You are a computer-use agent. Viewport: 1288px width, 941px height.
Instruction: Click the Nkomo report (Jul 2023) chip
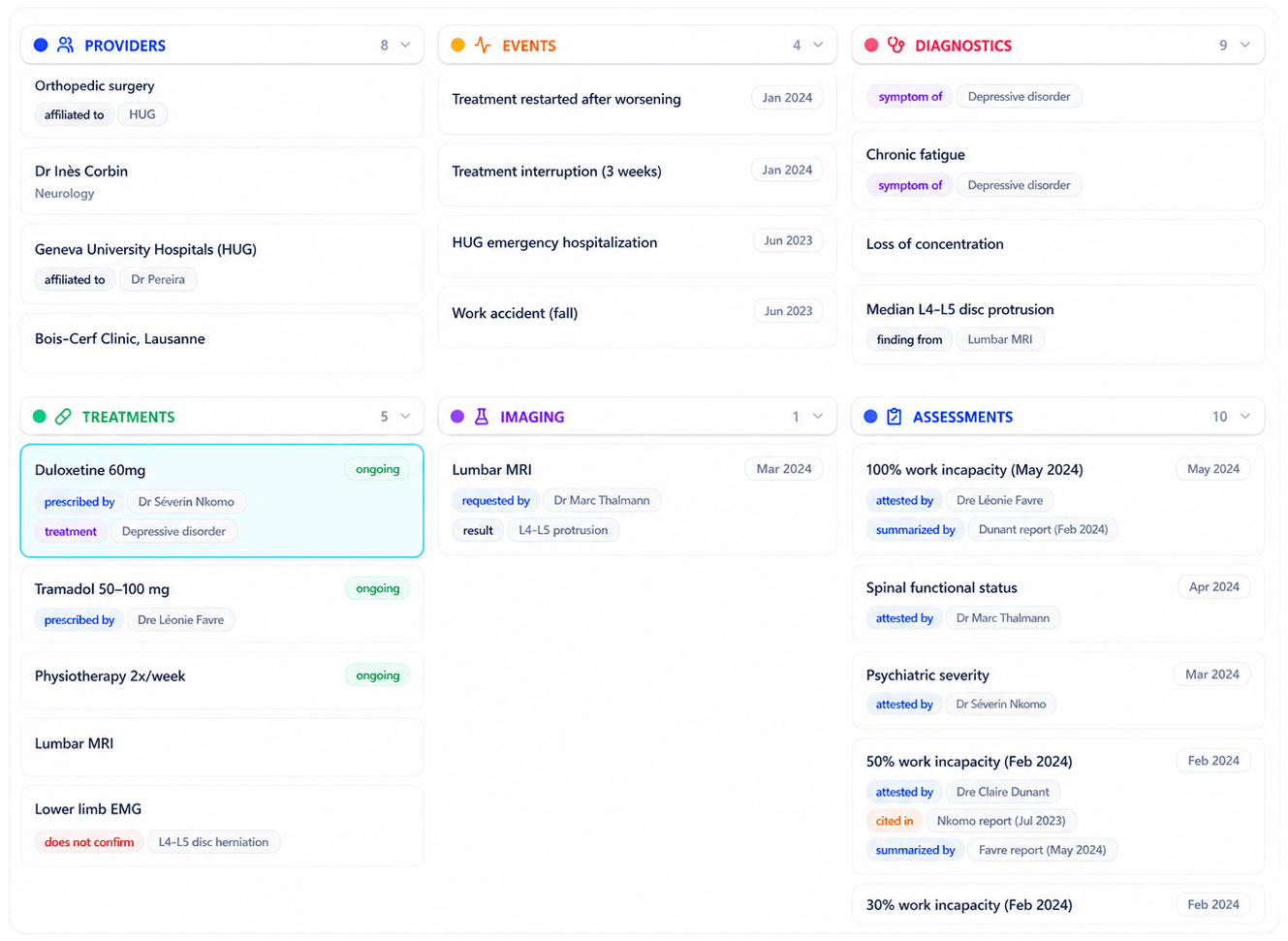1001,821
